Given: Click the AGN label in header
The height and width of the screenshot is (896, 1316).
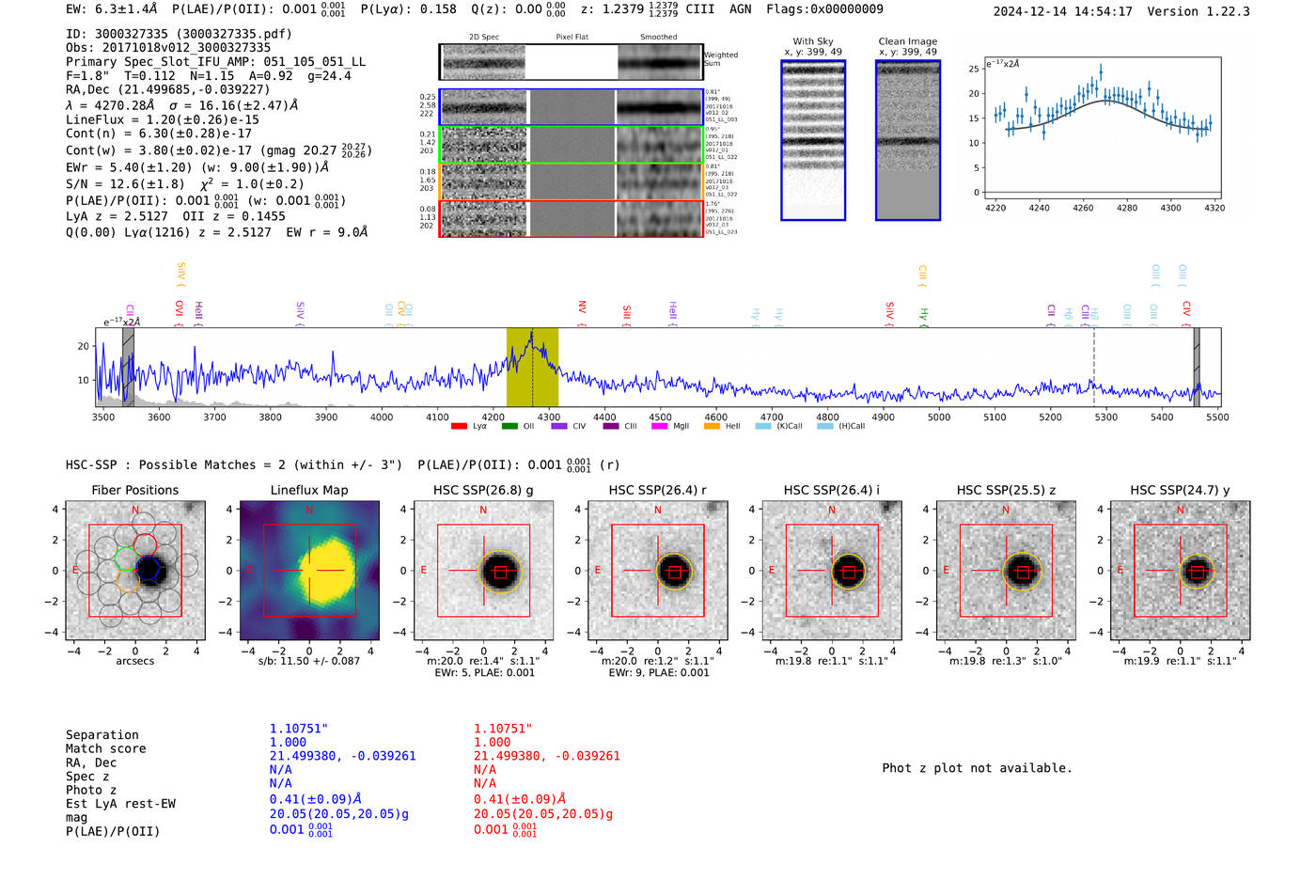Looking at the screenshot, I should [741, 9].
